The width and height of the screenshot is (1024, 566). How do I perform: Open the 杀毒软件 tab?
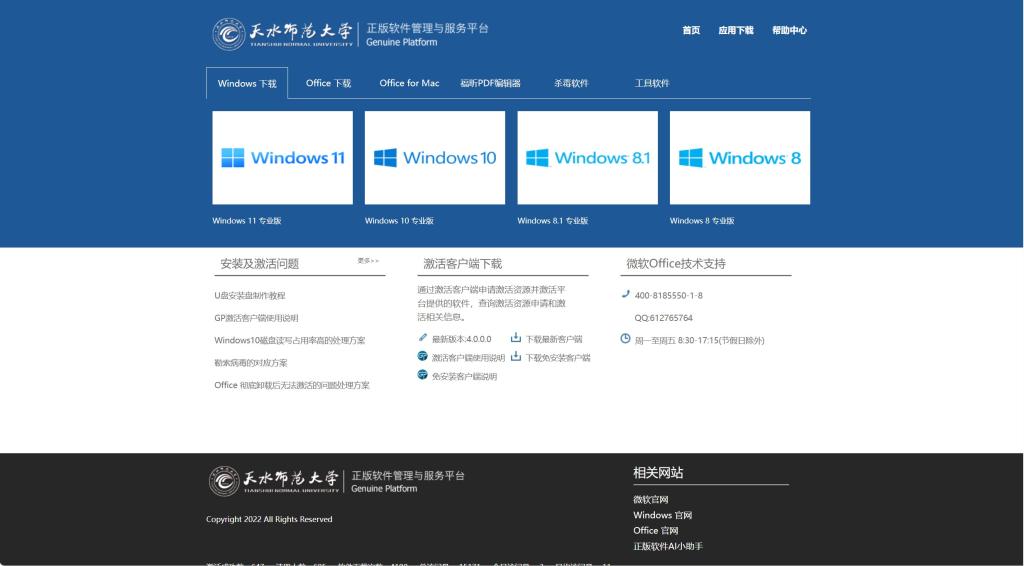571,83
